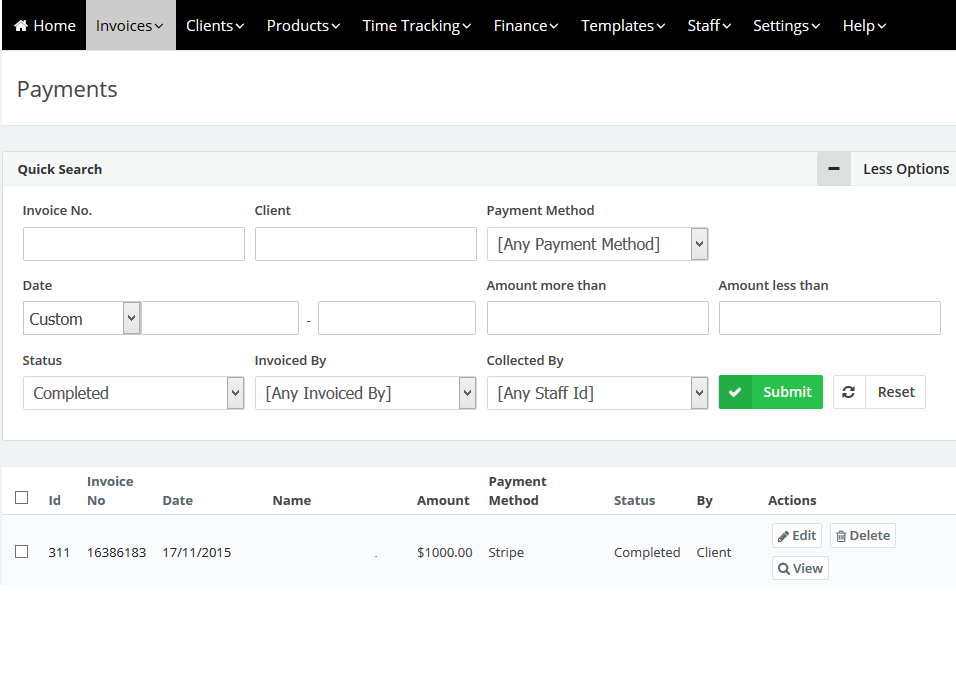Tick the select-all checkbox in table header
The width and height of the screenshot is (956, 675).
(22, 498)
